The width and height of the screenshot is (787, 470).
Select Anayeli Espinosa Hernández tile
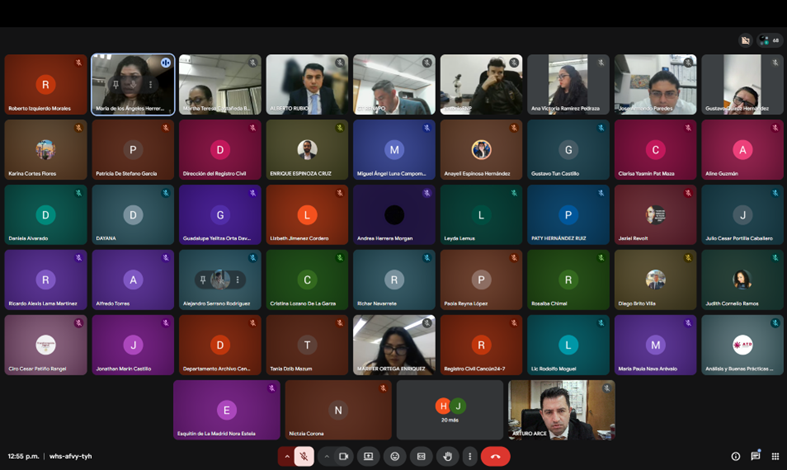click(x=481, y=150)
